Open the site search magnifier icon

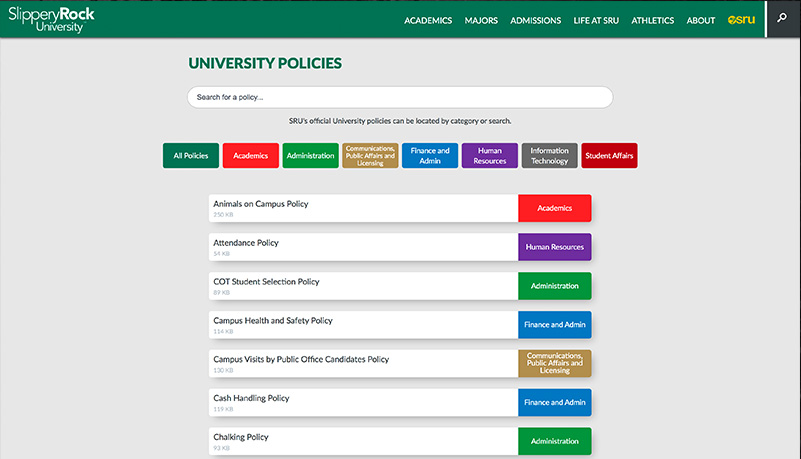[x=782, y=18]
